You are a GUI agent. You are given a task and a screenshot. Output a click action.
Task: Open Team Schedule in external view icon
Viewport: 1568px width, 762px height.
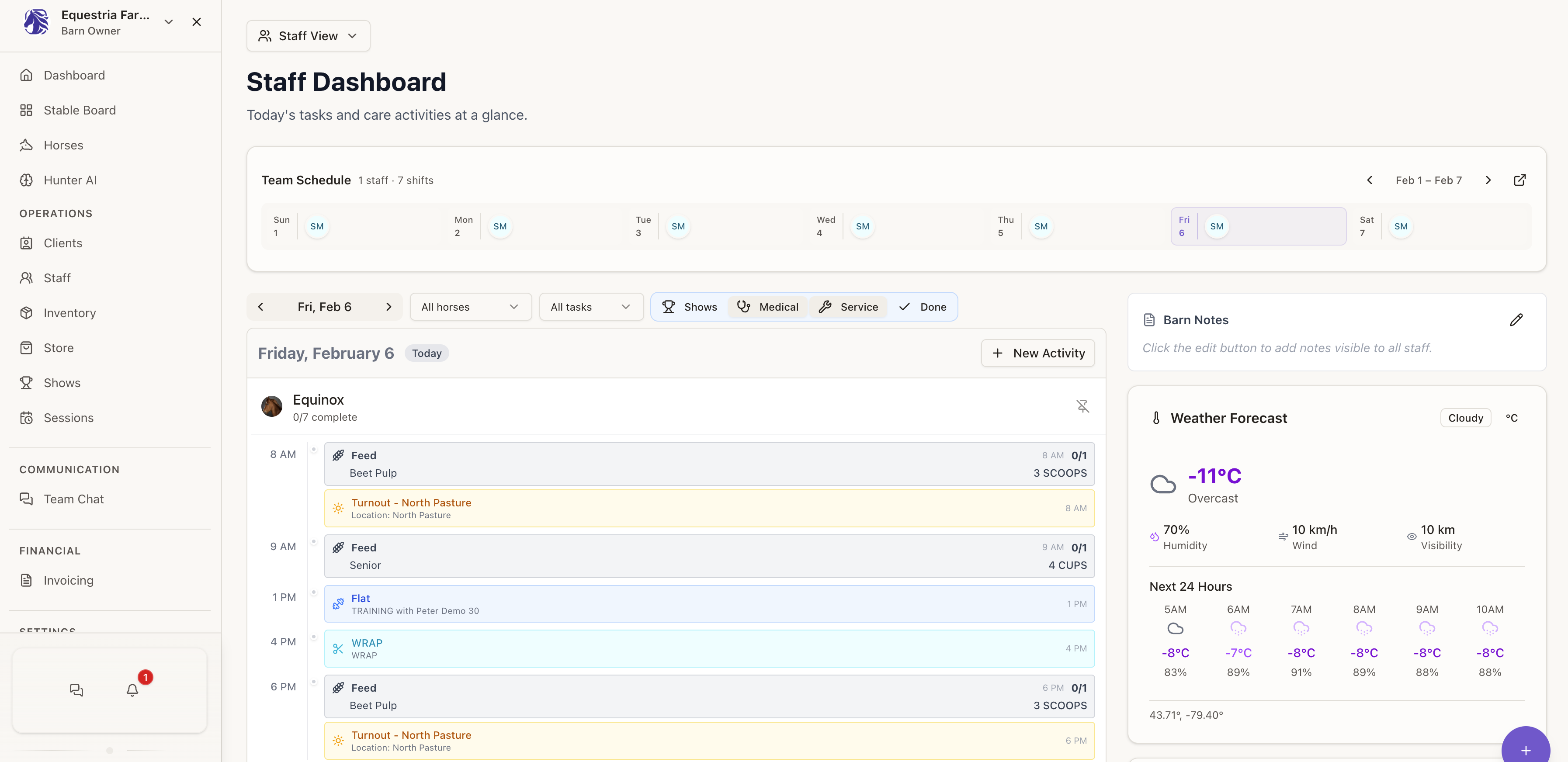pyautogui.click(x=1519, y=180)
